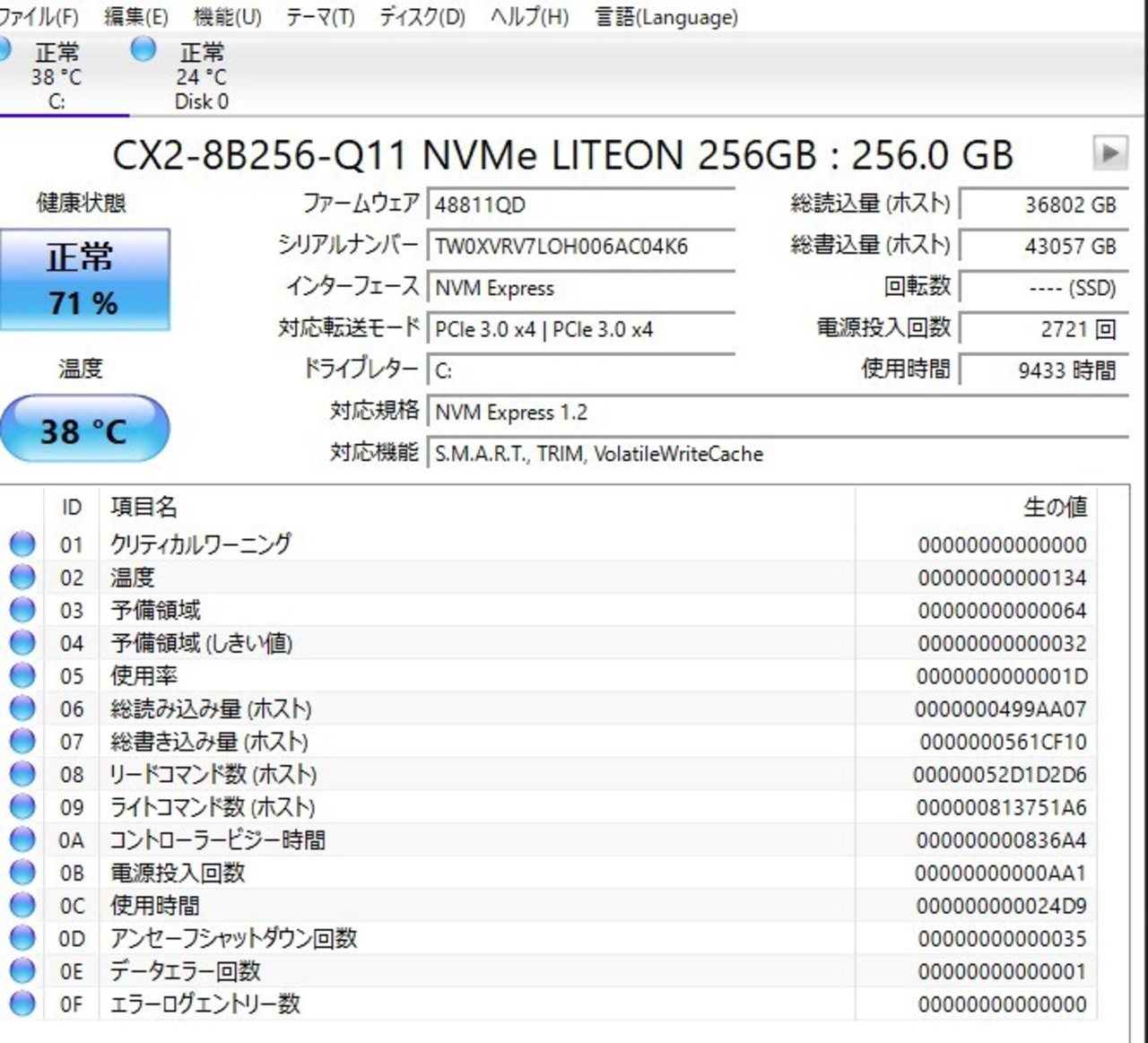Open the ファイル(F) menu
This screenshot has height=1043, width=1148.
coord(39,17)
